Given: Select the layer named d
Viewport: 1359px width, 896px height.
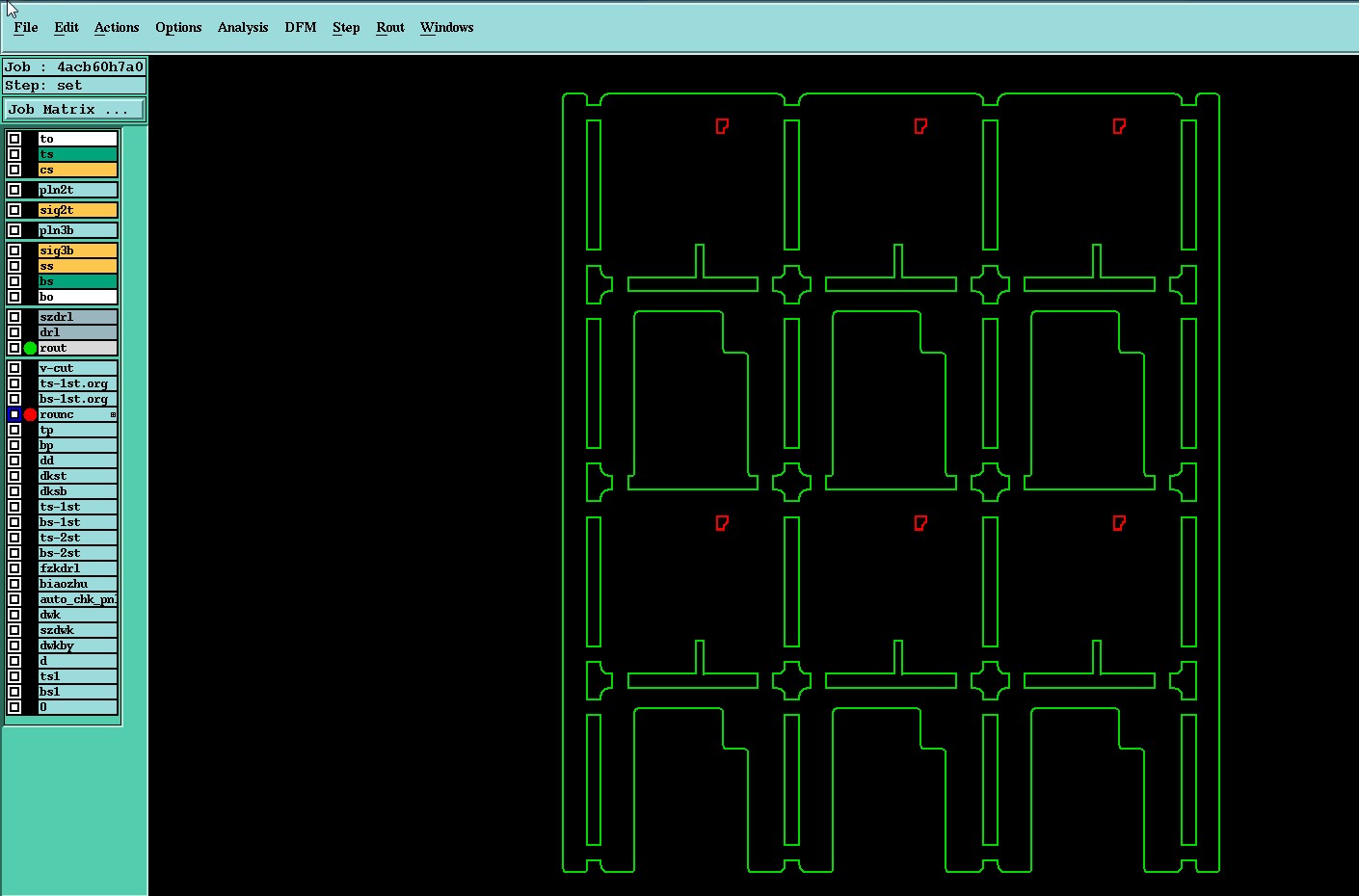Looking at the screenshot, I should (77, 661).
